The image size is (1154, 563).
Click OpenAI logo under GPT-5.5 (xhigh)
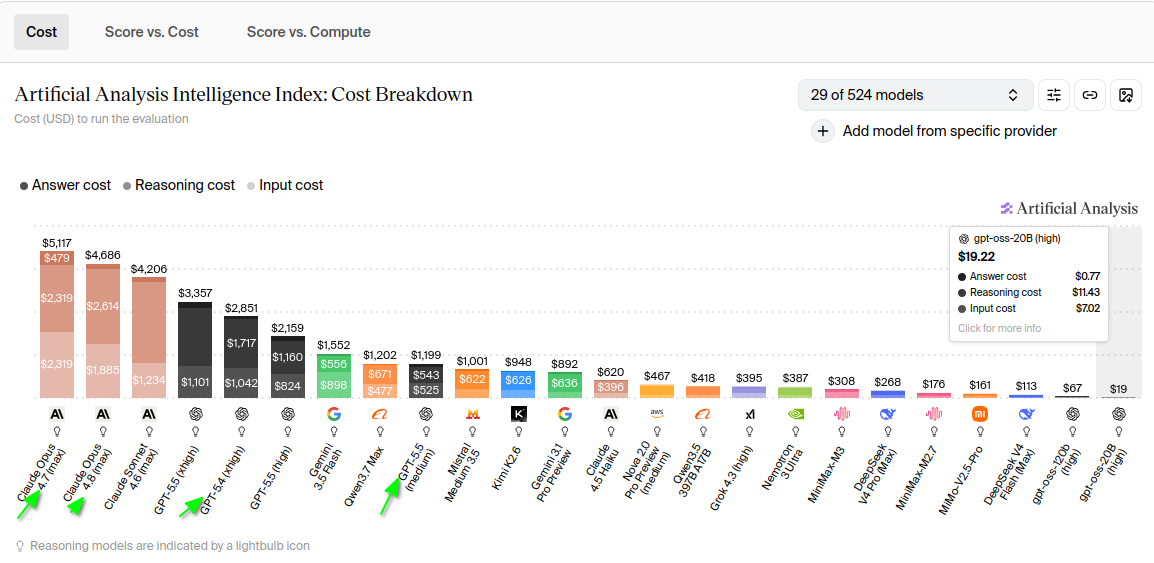coord(195,414)
